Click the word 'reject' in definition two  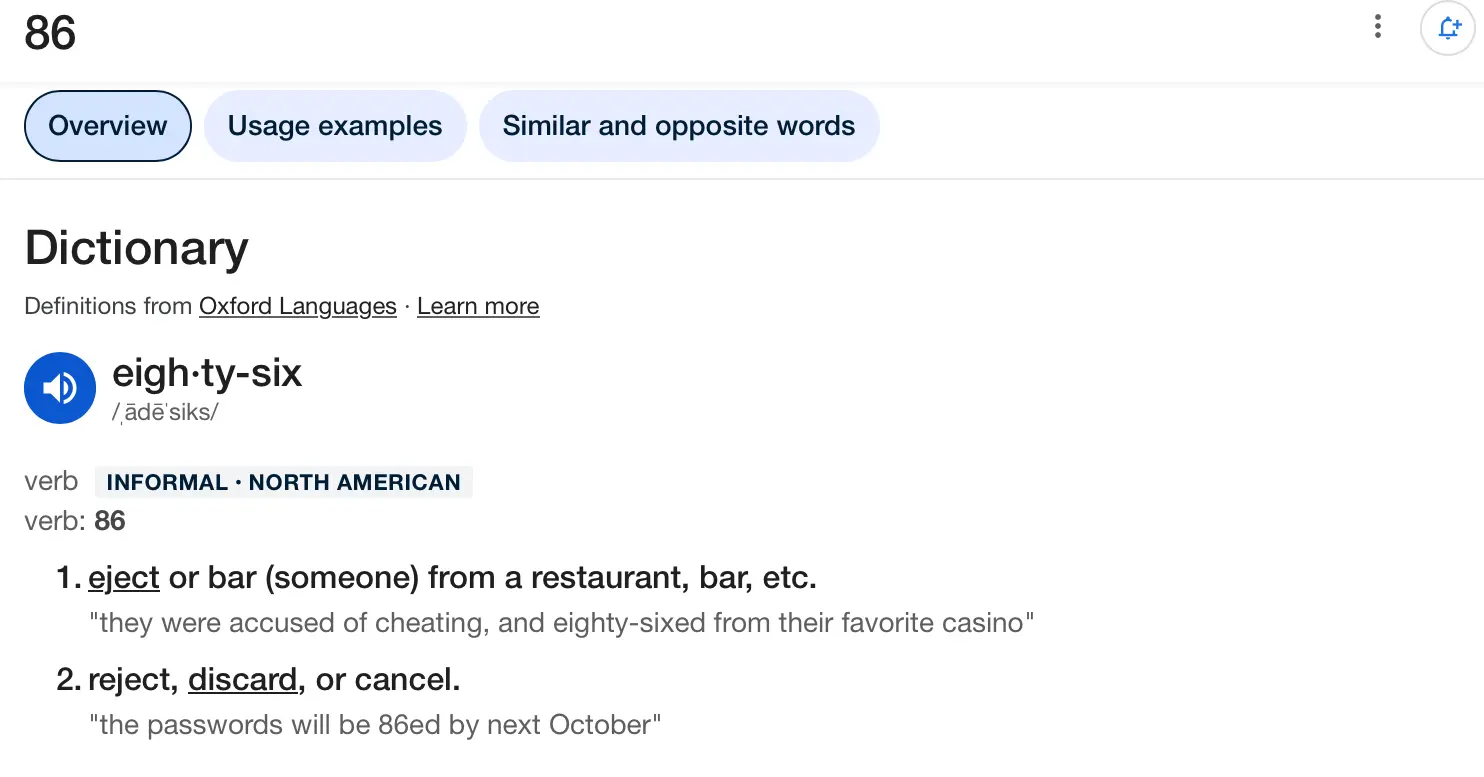pyautogui.click(x=133, y=680)
